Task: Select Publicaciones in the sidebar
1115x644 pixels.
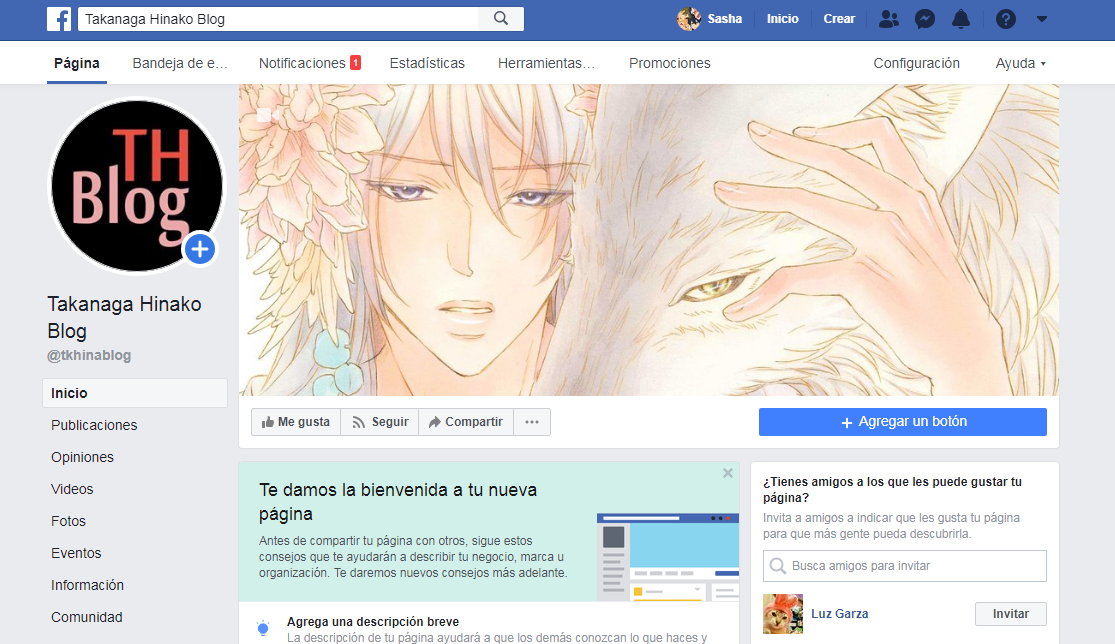Action: tap(94, 425)
